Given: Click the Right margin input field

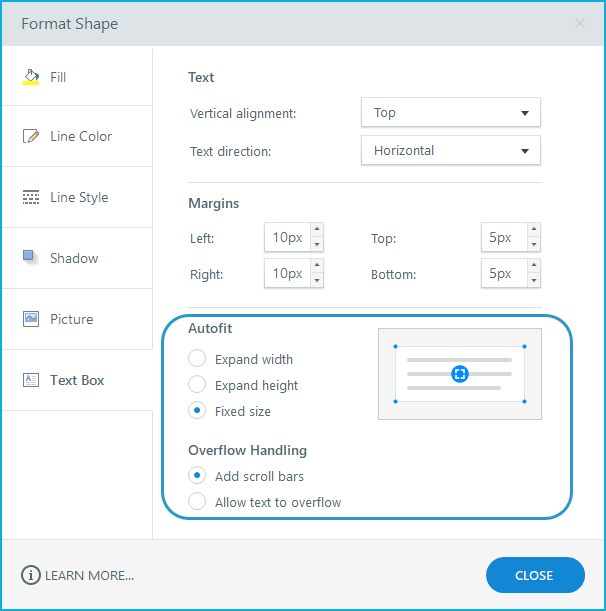Looking at the screenshot, I should pos(288,273).
